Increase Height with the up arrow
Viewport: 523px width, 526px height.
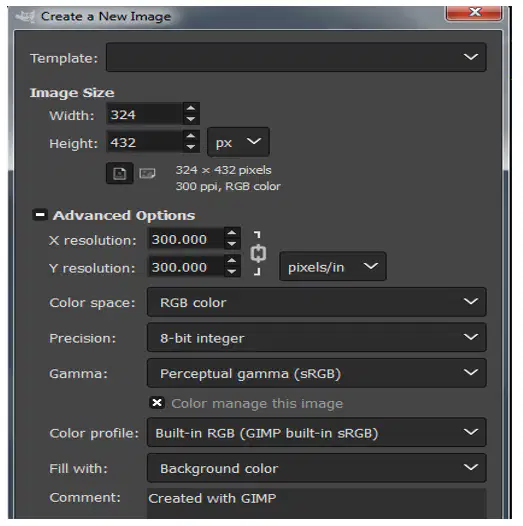[x=191, y=136]
